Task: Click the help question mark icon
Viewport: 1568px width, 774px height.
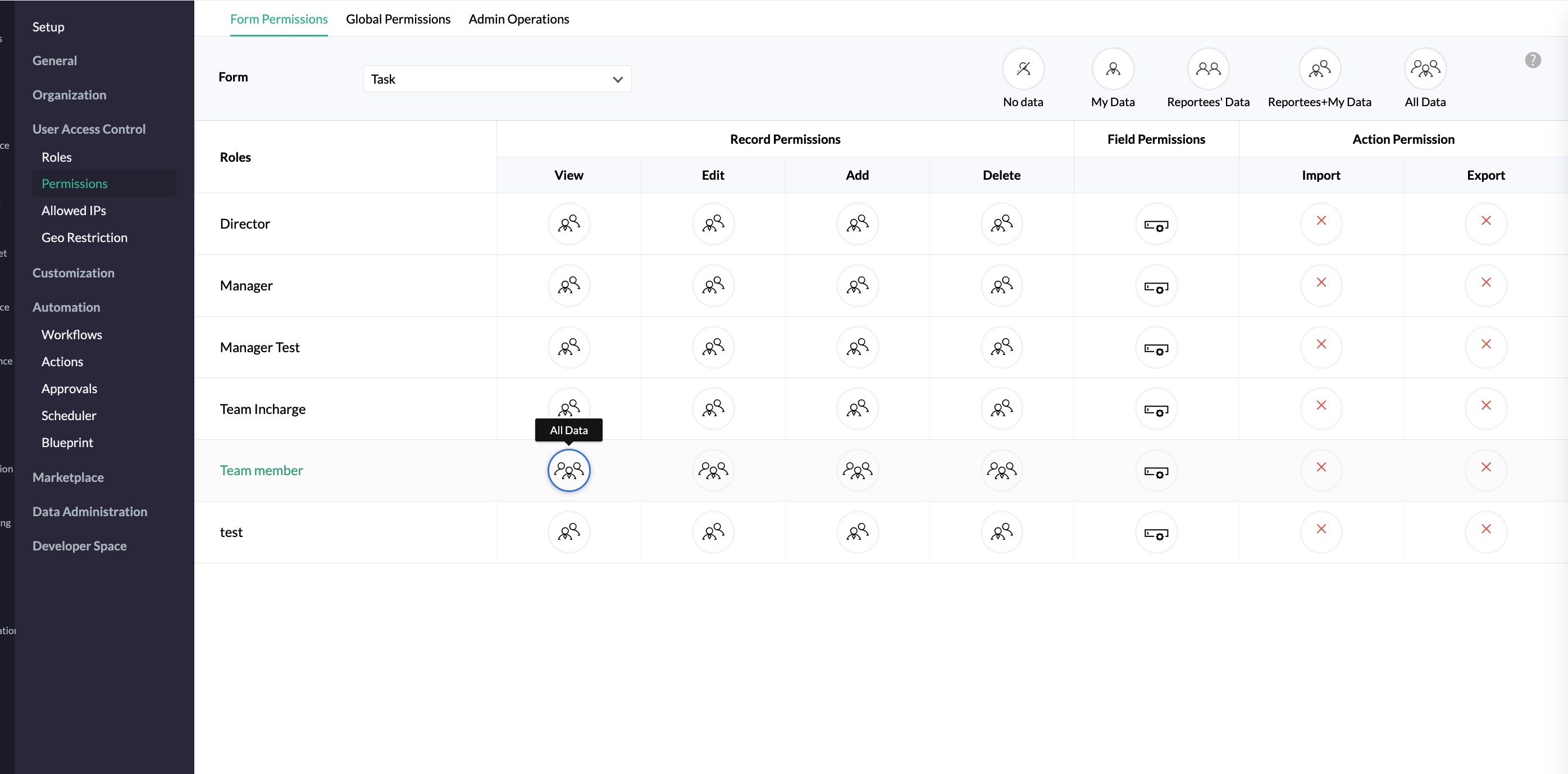Action: click(x=1532, y=60)
